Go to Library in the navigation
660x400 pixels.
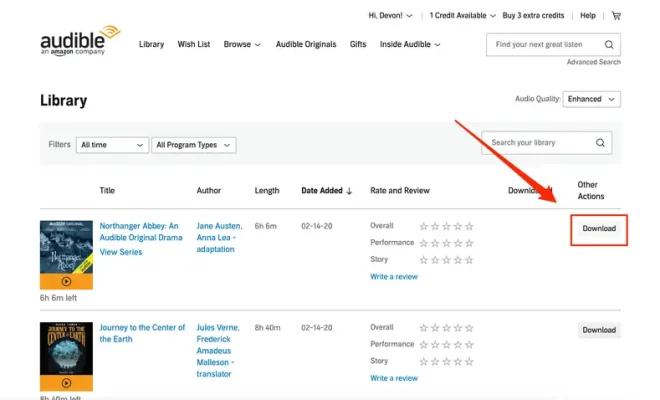click(x=152, y=44)
